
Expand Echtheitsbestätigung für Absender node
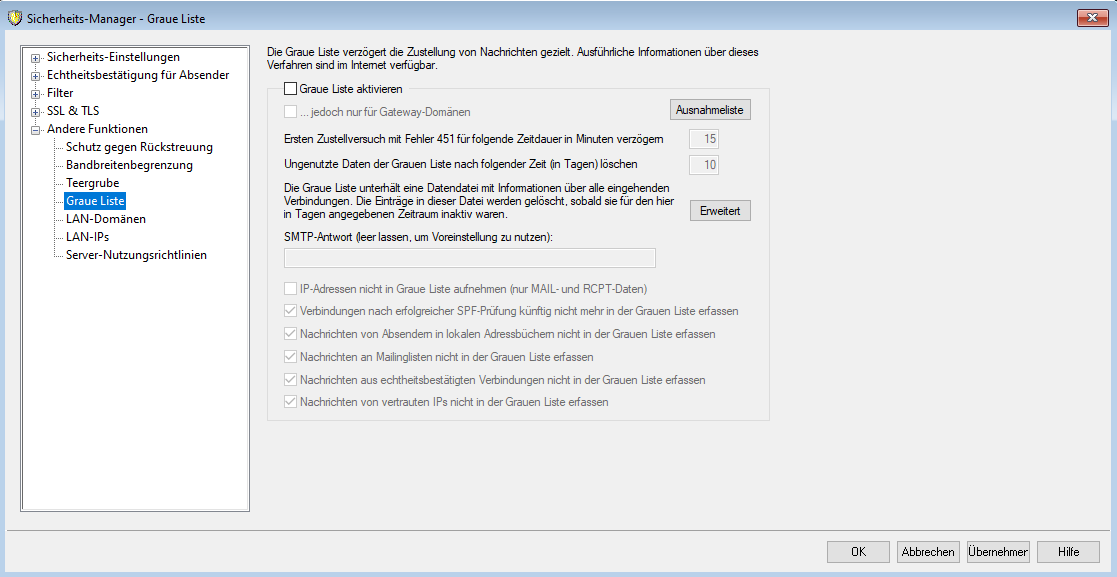click(36, 76)
